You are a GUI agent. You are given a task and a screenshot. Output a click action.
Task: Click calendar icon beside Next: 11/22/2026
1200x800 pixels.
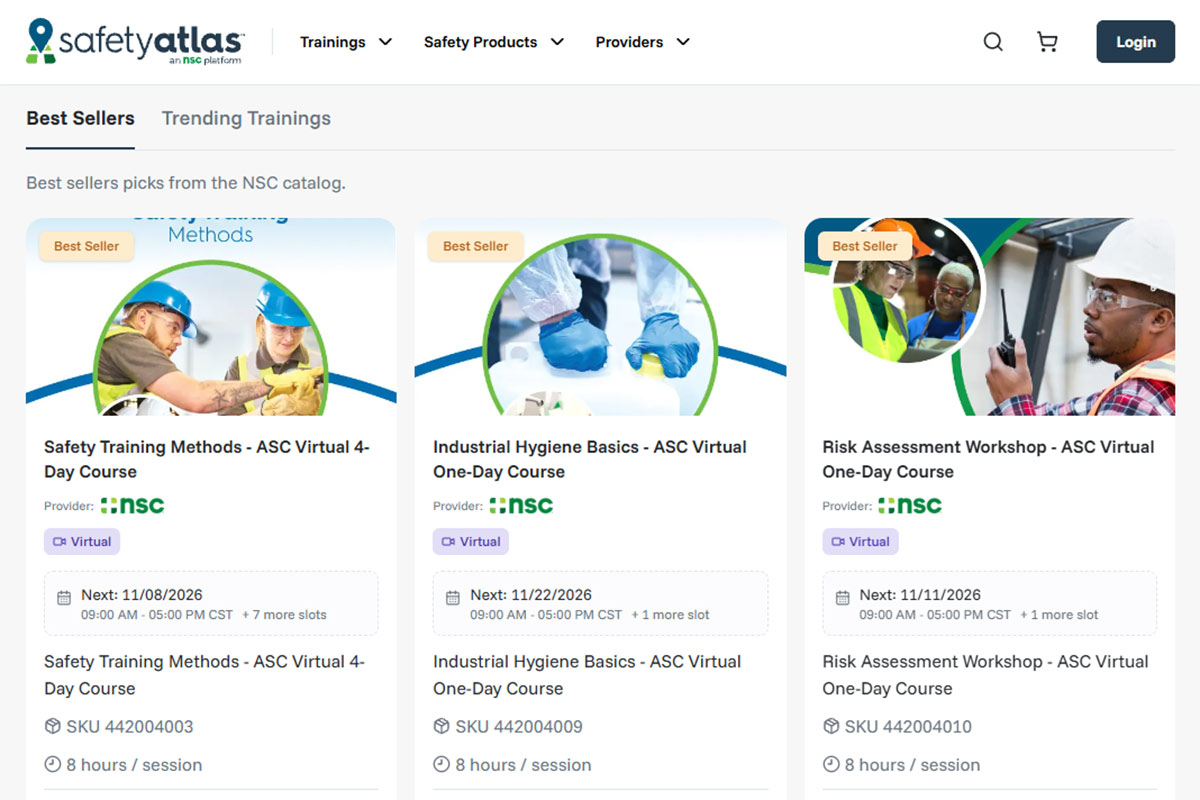pos(453,598)
